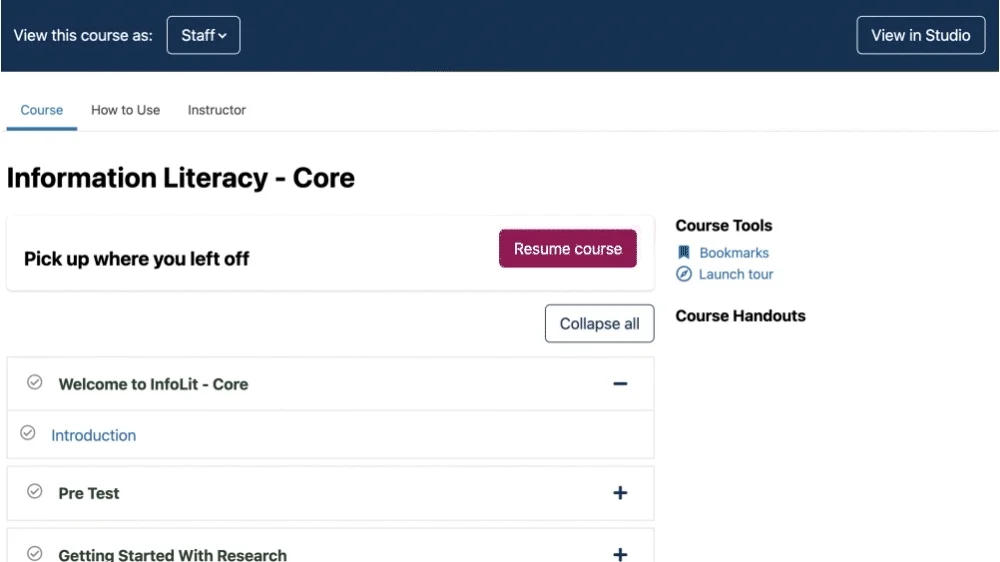Open the Introduction link
The image size is (1000, 562).
point(94,435)
